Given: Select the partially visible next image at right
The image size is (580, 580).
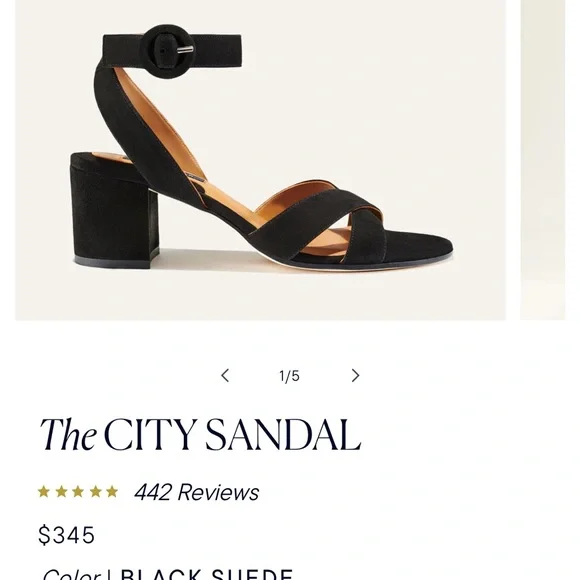Looking at the screenshot, I should [x=543, y=160].
